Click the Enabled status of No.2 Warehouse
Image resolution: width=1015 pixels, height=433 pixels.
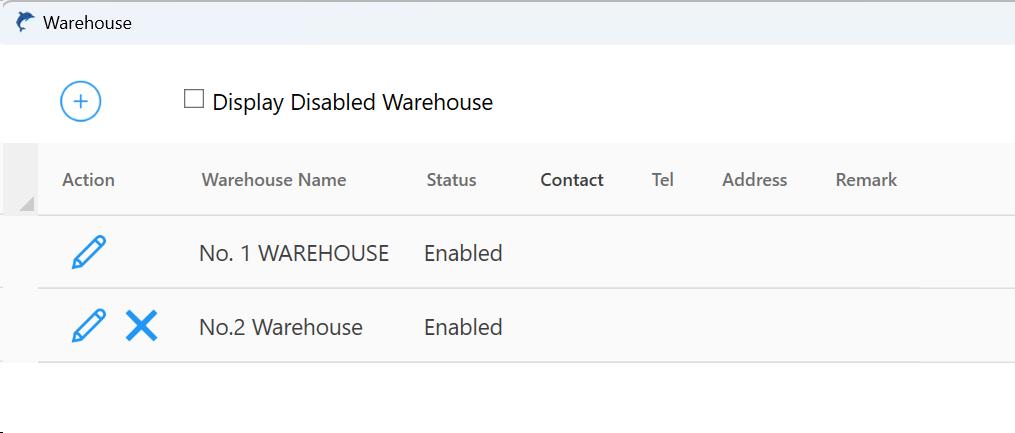pos(463,327)
